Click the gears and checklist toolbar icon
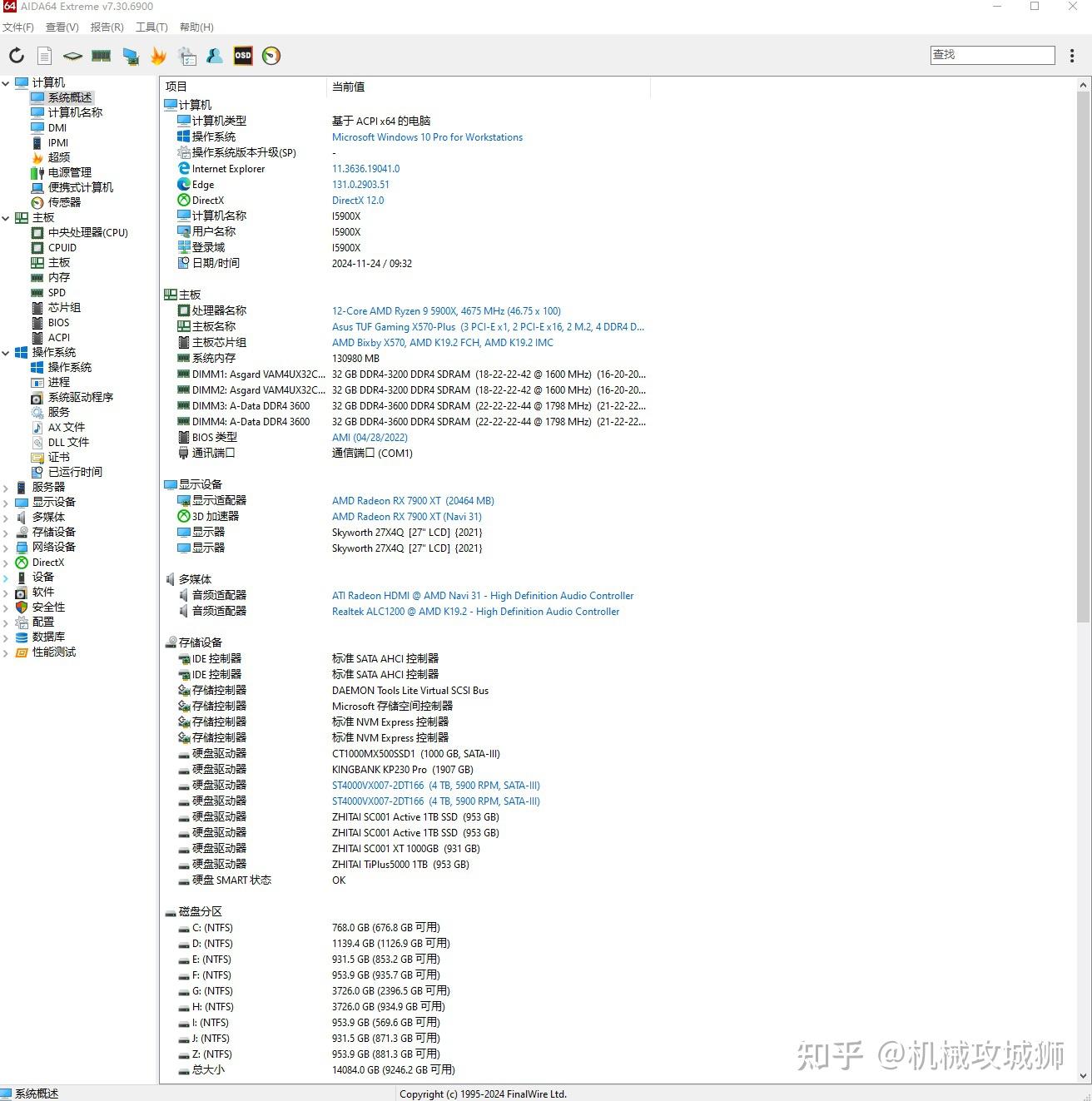1092x1101 pixels. (x=187, y=56)
